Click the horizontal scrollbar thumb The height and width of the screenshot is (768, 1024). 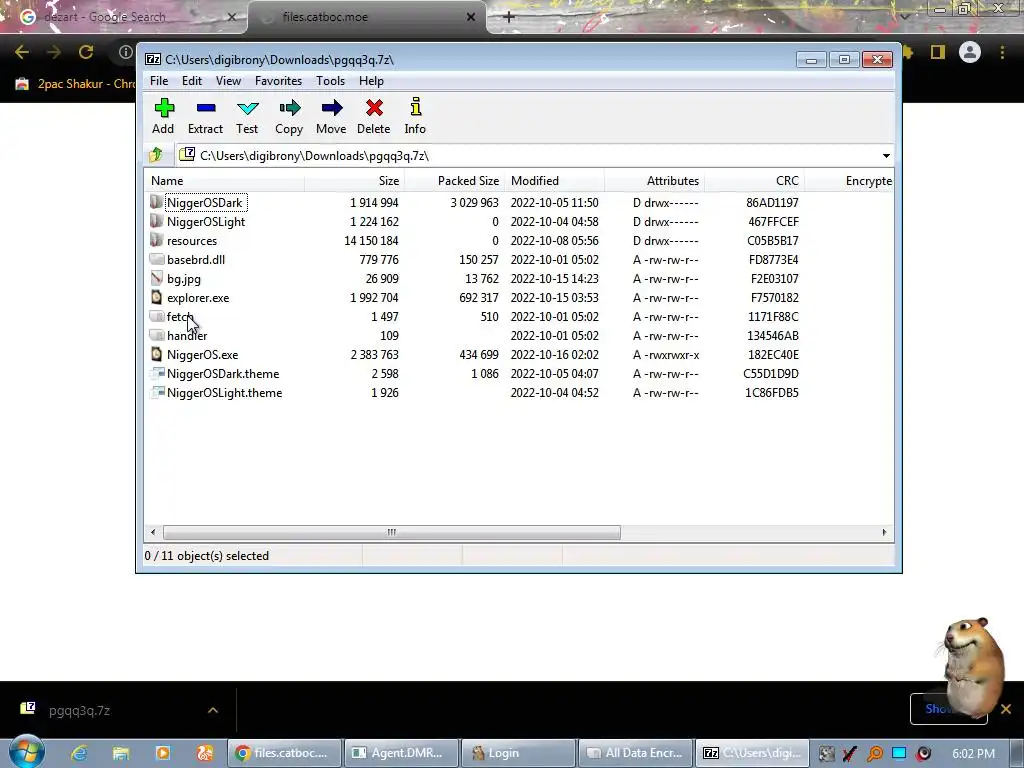click(392, 532)
